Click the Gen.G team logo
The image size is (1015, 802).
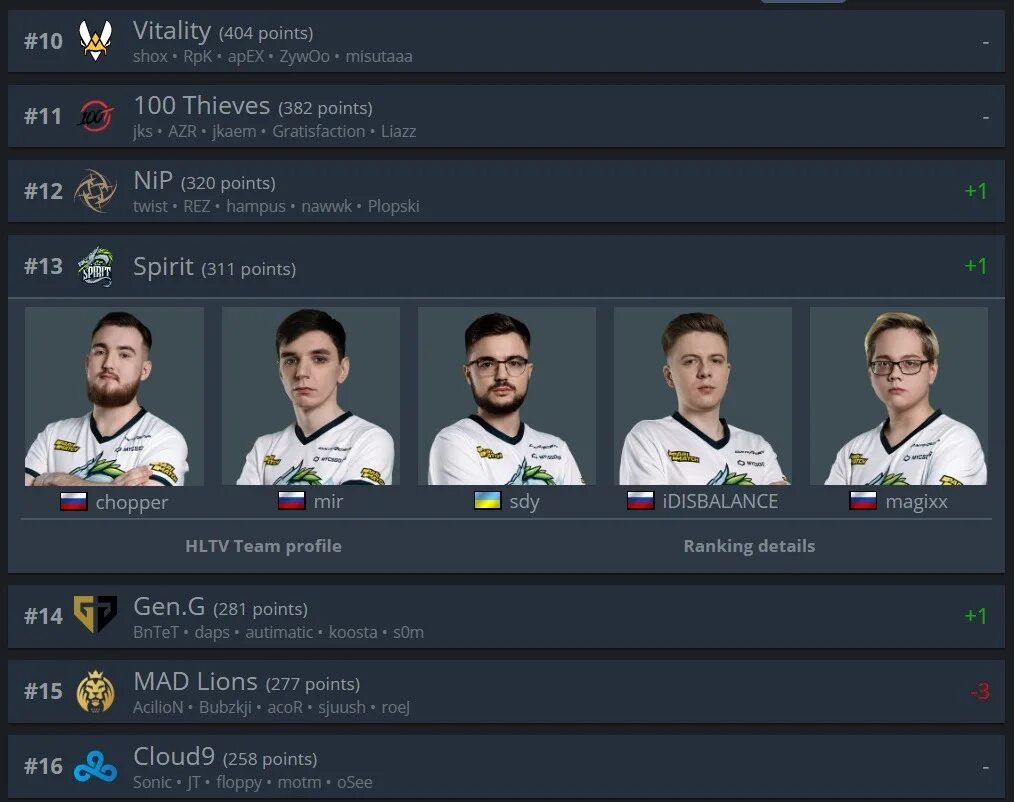95,614
